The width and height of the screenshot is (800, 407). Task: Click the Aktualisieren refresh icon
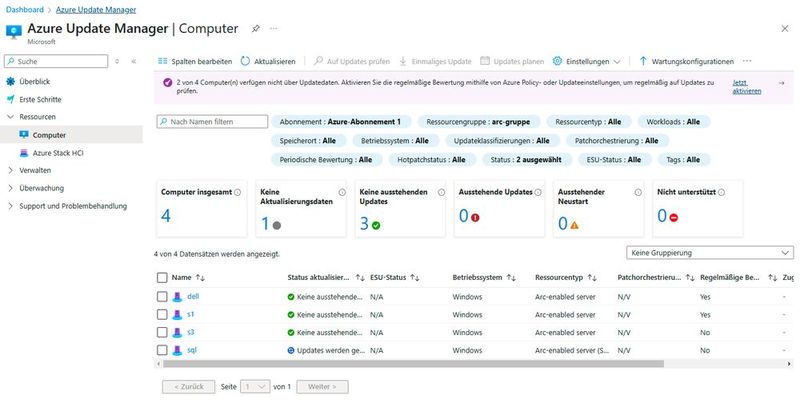(x=245, y=61)
